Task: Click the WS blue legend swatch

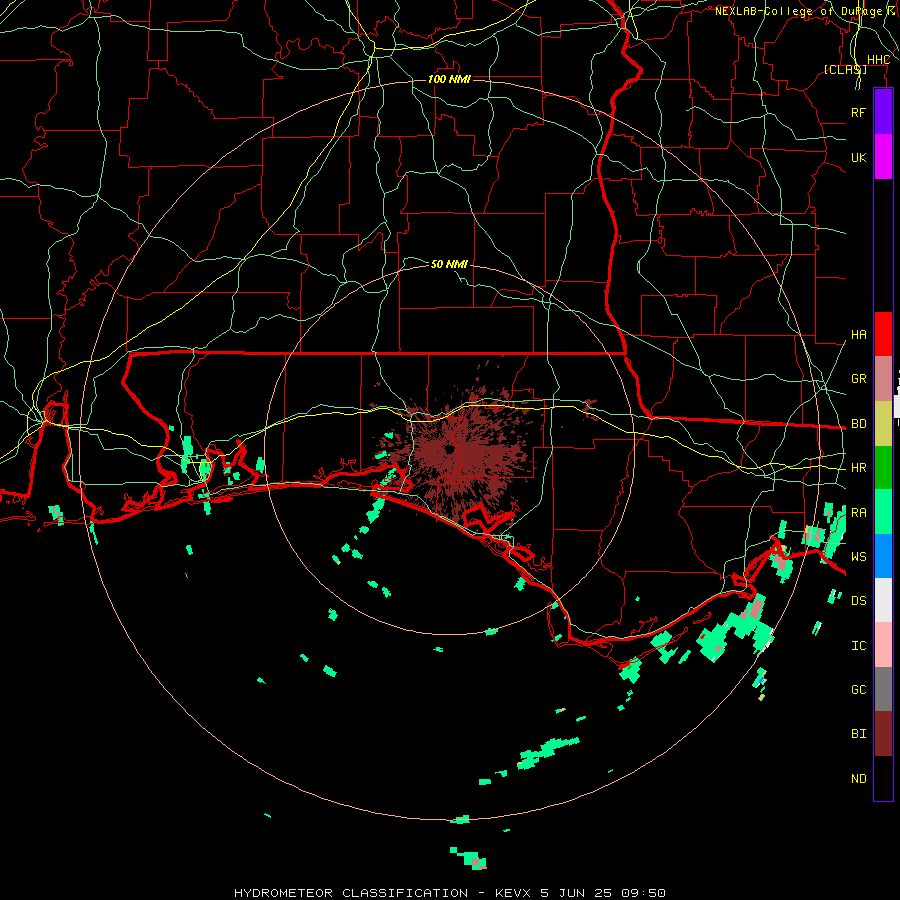Action: coord(883,556)
